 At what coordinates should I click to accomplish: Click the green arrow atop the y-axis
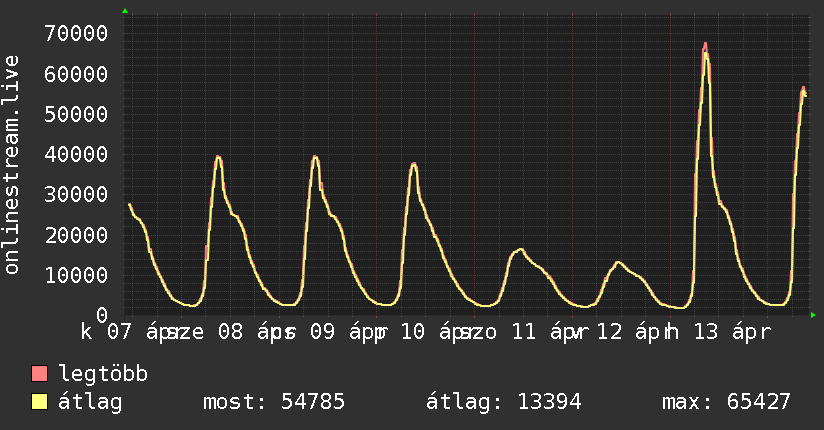[x=125, y=11]
